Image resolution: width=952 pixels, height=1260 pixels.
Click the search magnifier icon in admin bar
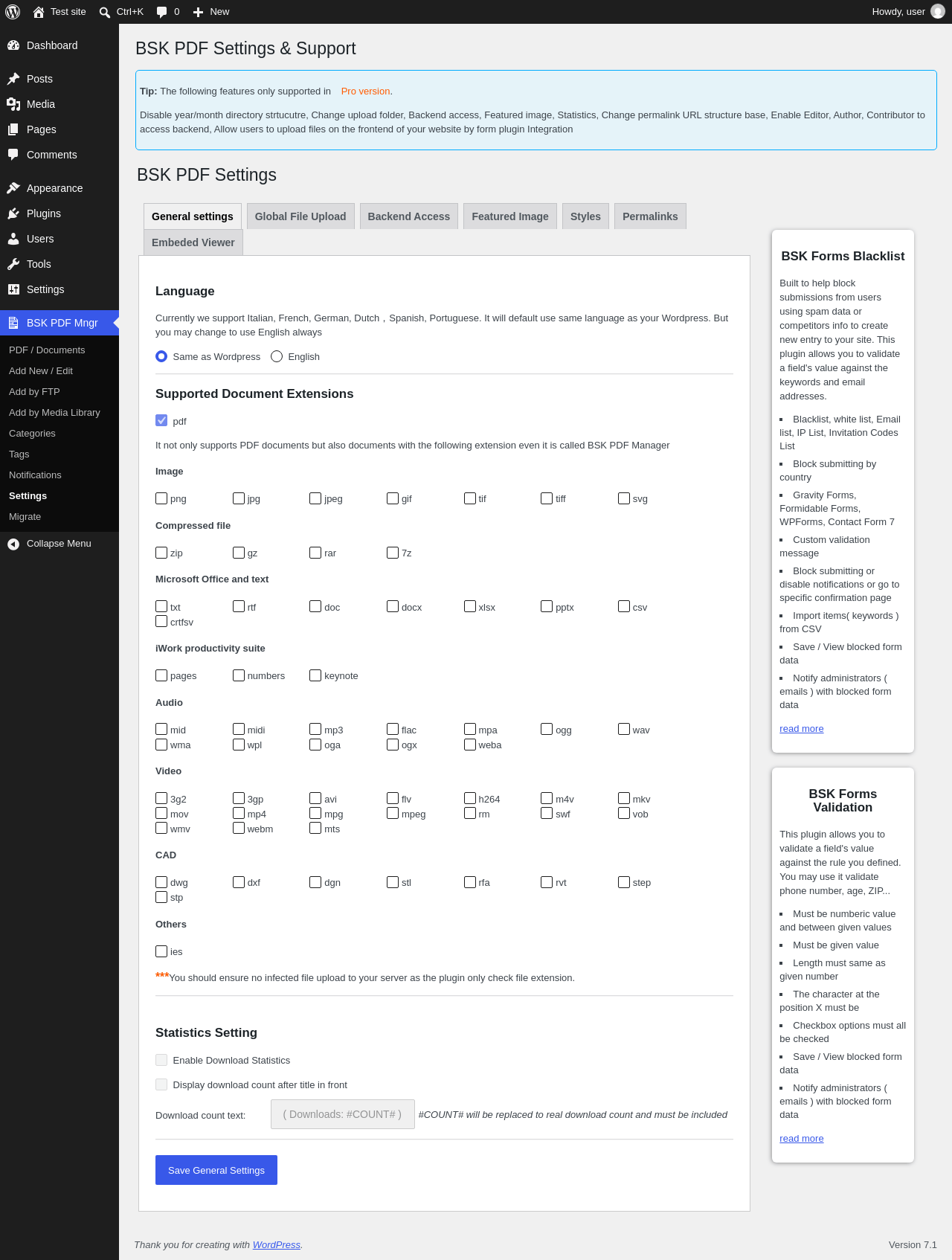coord(105,12)
